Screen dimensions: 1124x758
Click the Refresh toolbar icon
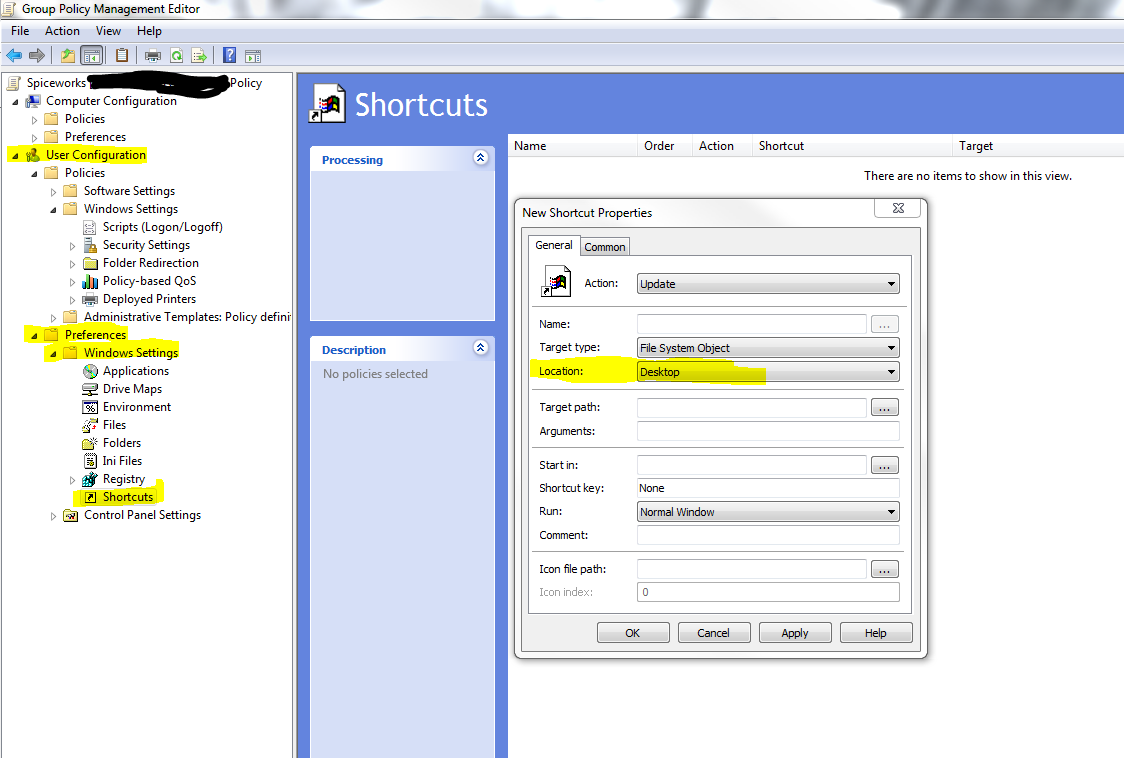(177, 57)
